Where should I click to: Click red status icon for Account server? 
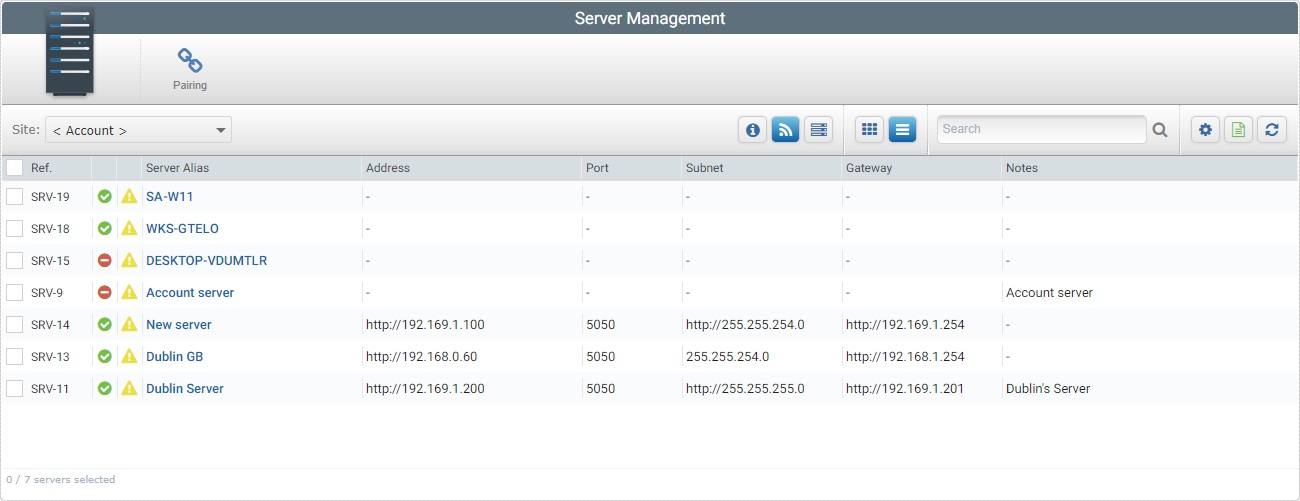point(104,292)
